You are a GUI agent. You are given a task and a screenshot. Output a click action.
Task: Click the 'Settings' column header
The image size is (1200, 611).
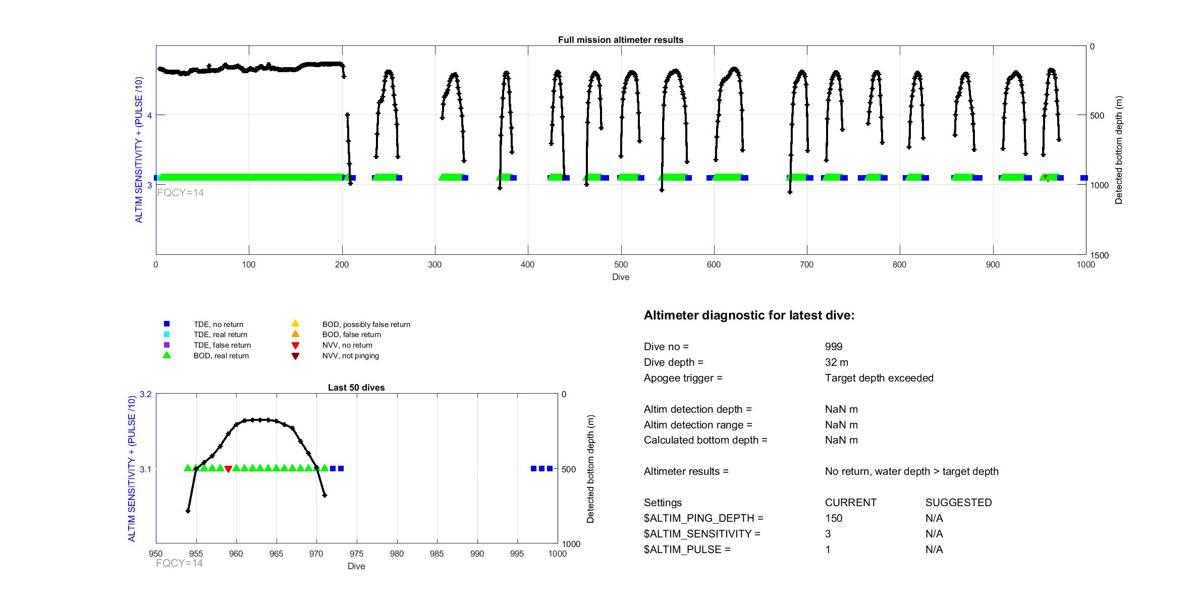[x=663, y=503]
